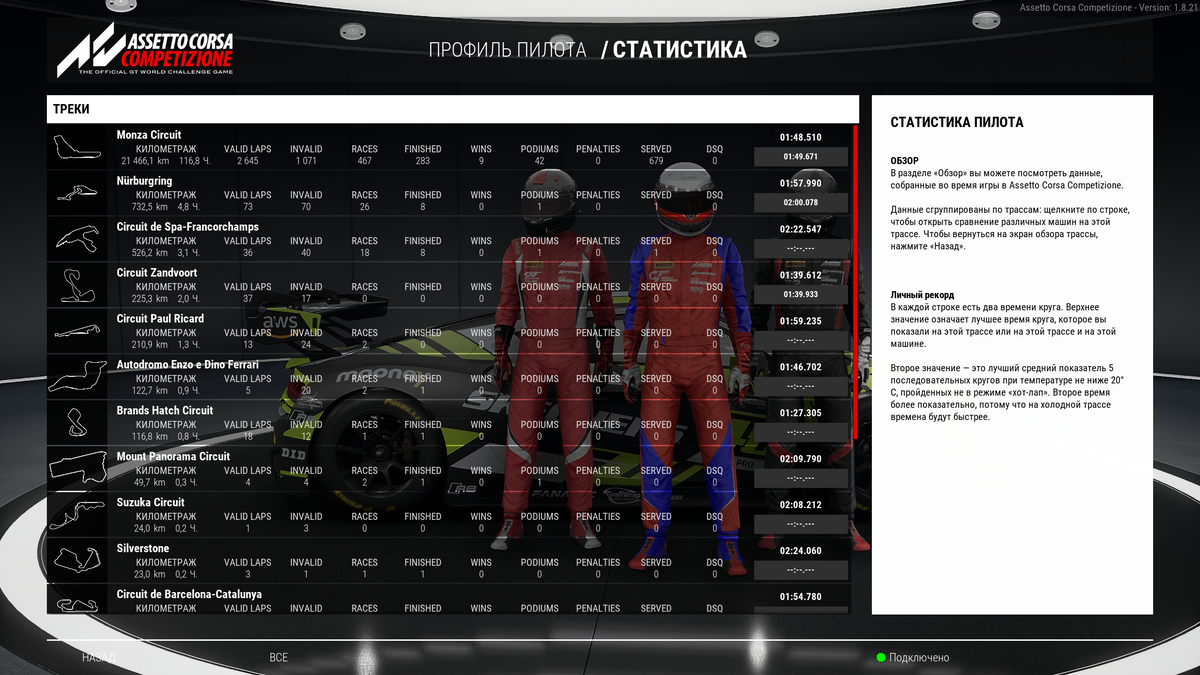Click Paul Ricard best lap 01:59.235

800,321
